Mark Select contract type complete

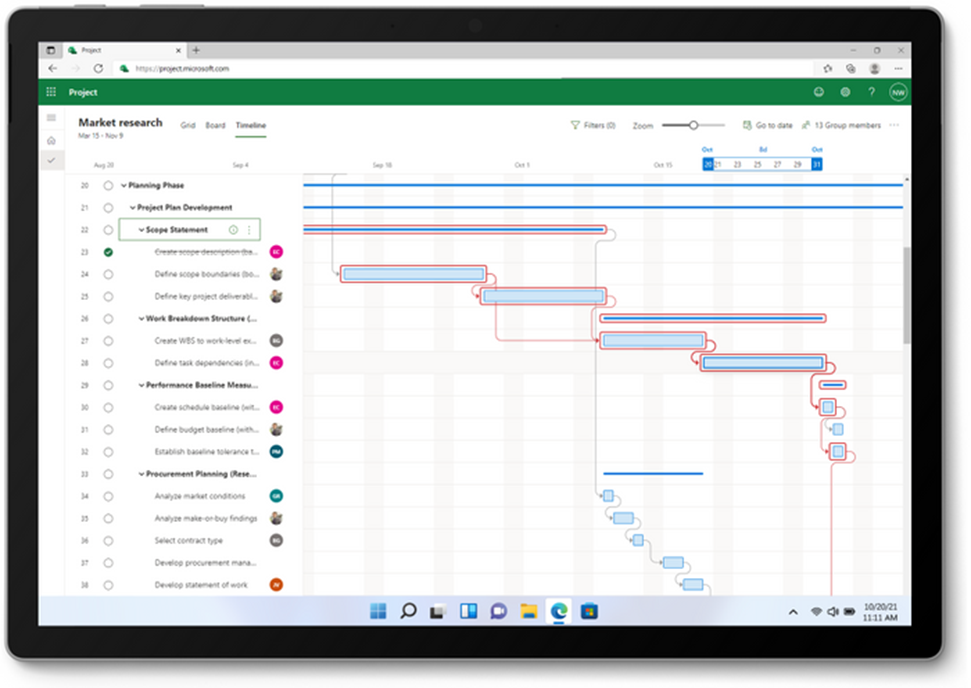tap(108, 541)
